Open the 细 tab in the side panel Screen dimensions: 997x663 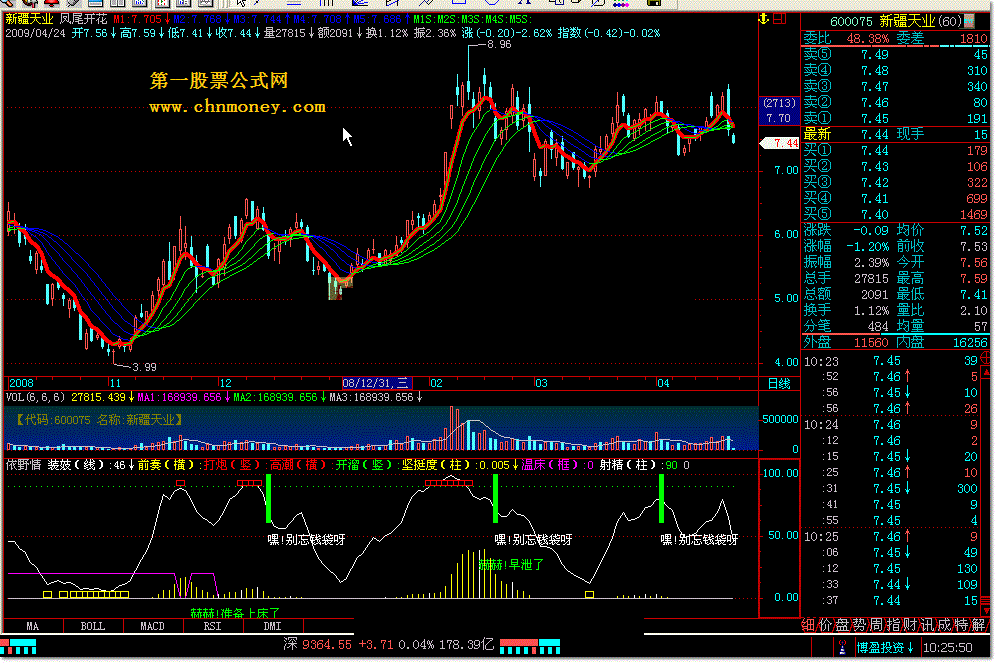pos(809,625)
